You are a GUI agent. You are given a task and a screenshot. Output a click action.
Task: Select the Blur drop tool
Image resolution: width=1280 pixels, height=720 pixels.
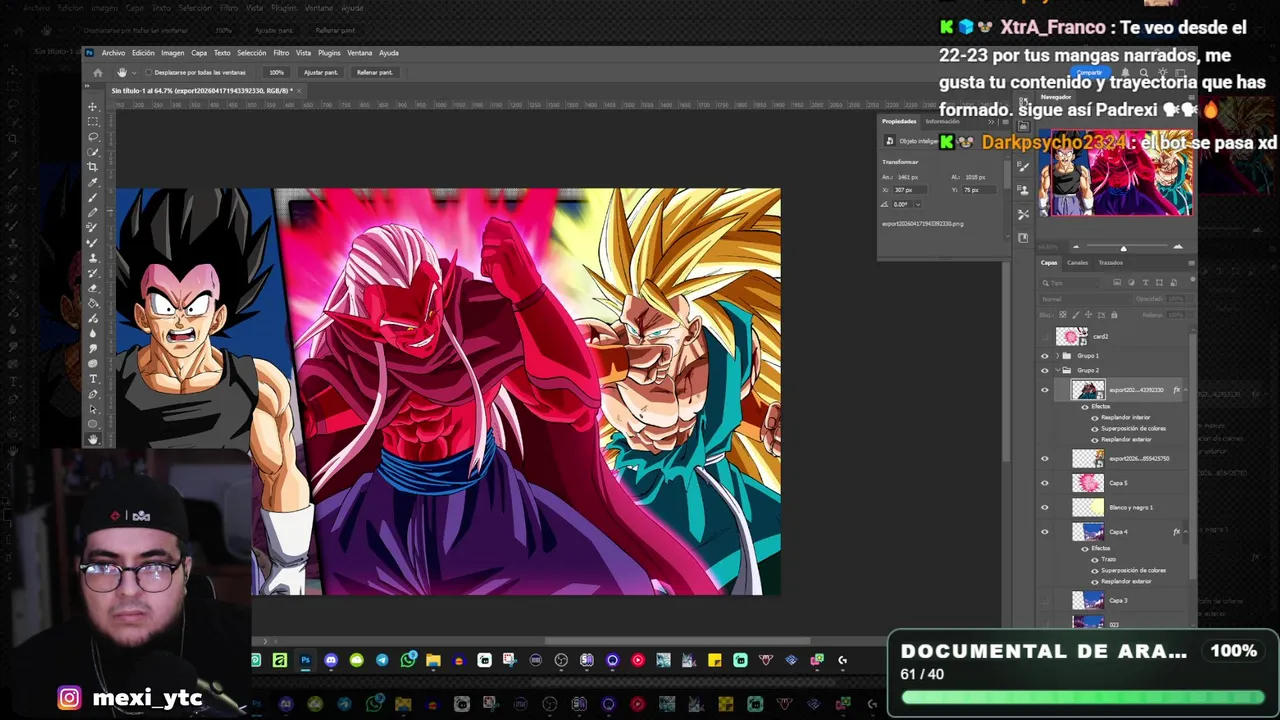pos(93,332)
